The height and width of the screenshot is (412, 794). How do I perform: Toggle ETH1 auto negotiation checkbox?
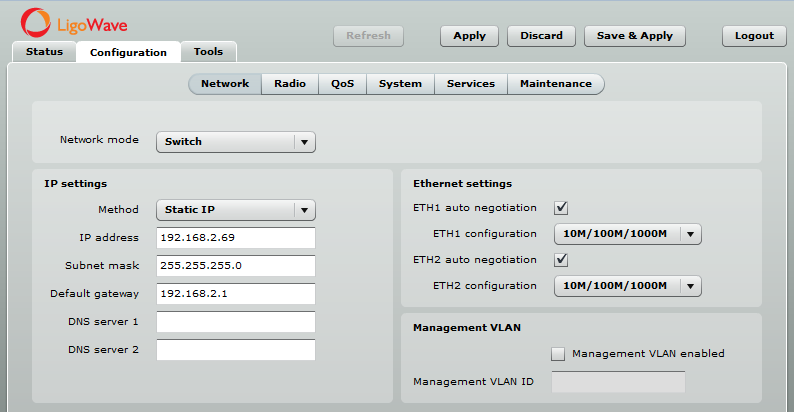(561, 208)
